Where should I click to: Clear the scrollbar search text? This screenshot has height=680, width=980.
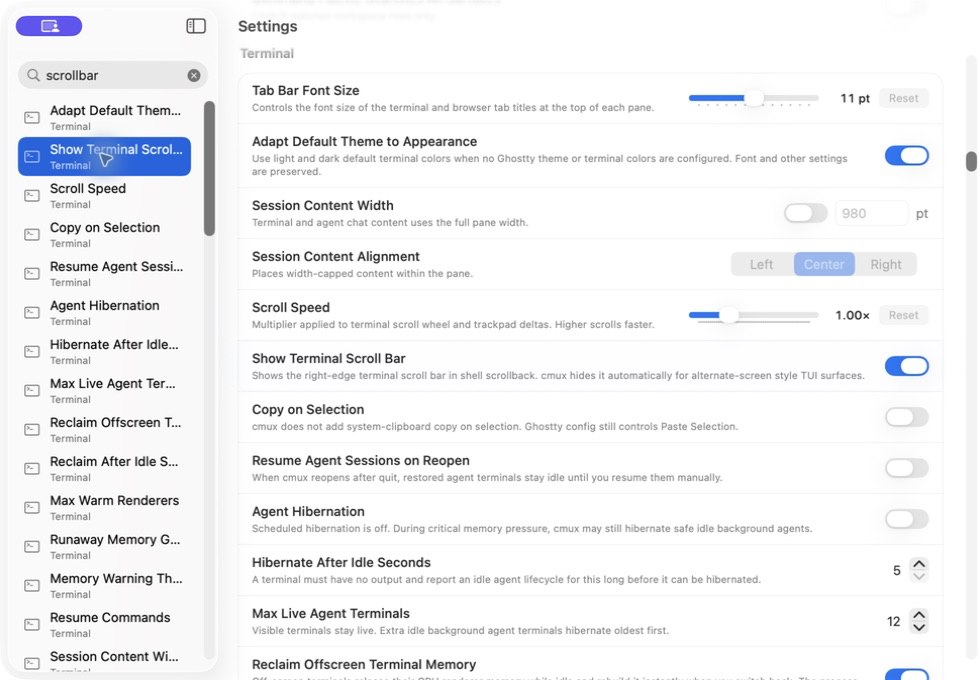pos(194,75)
